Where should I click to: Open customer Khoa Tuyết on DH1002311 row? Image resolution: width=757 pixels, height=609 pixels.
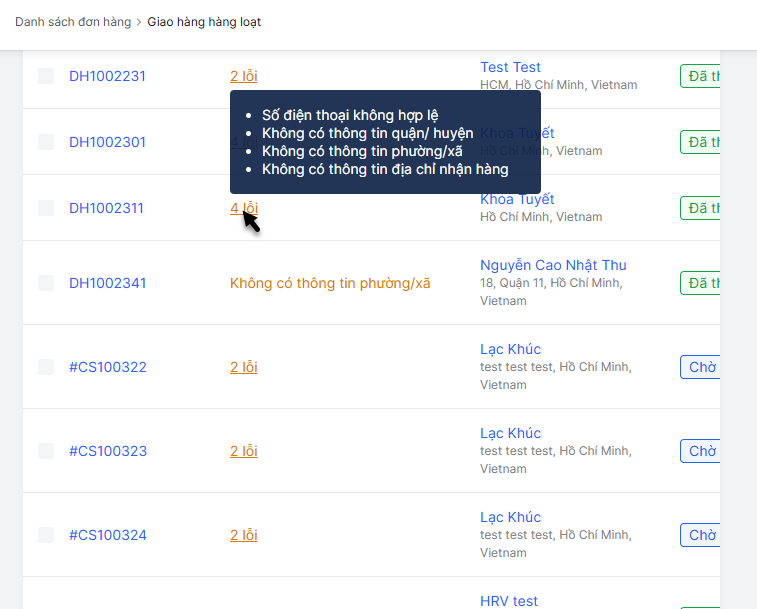coord(517,199)
